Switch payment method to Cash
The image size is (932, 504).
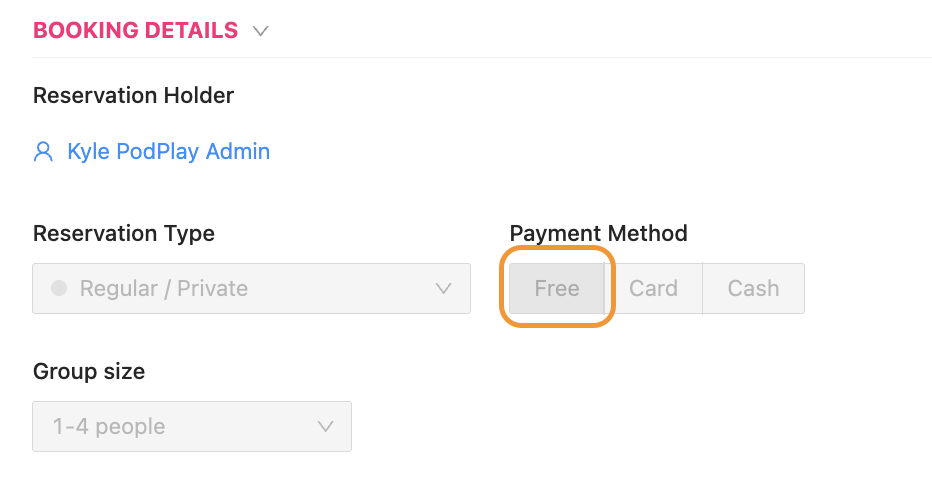(753, 288)
